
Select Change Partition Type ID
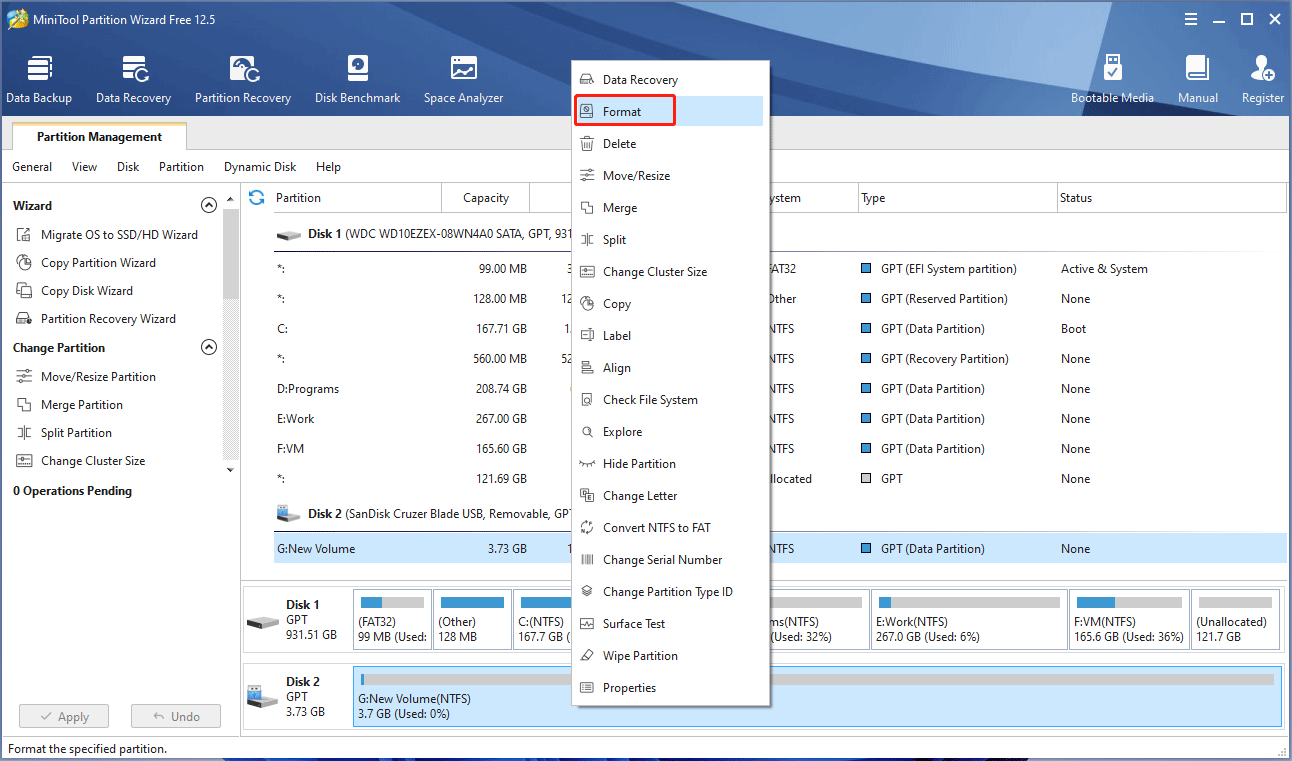click(x=670, y=592)
